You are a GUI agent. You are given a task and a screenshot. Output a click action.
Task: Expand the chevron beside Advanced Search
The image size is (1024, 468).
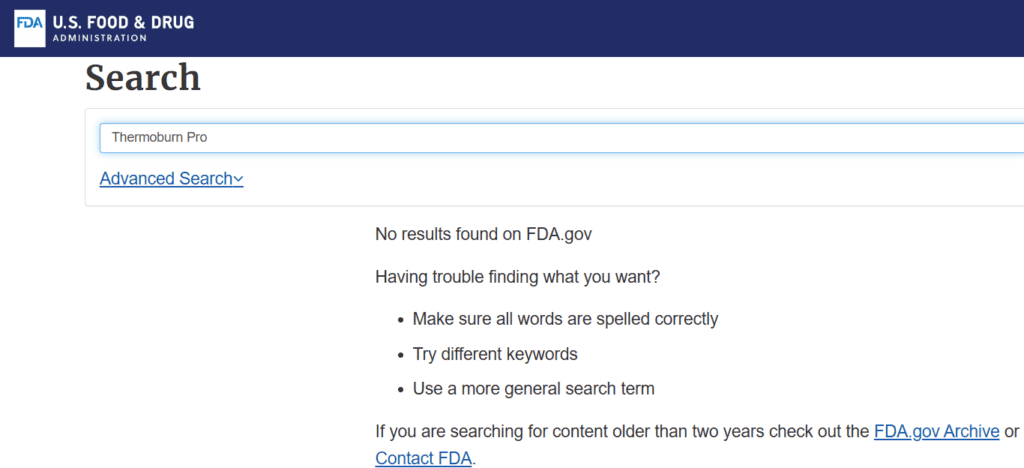(x=238, y=179)
